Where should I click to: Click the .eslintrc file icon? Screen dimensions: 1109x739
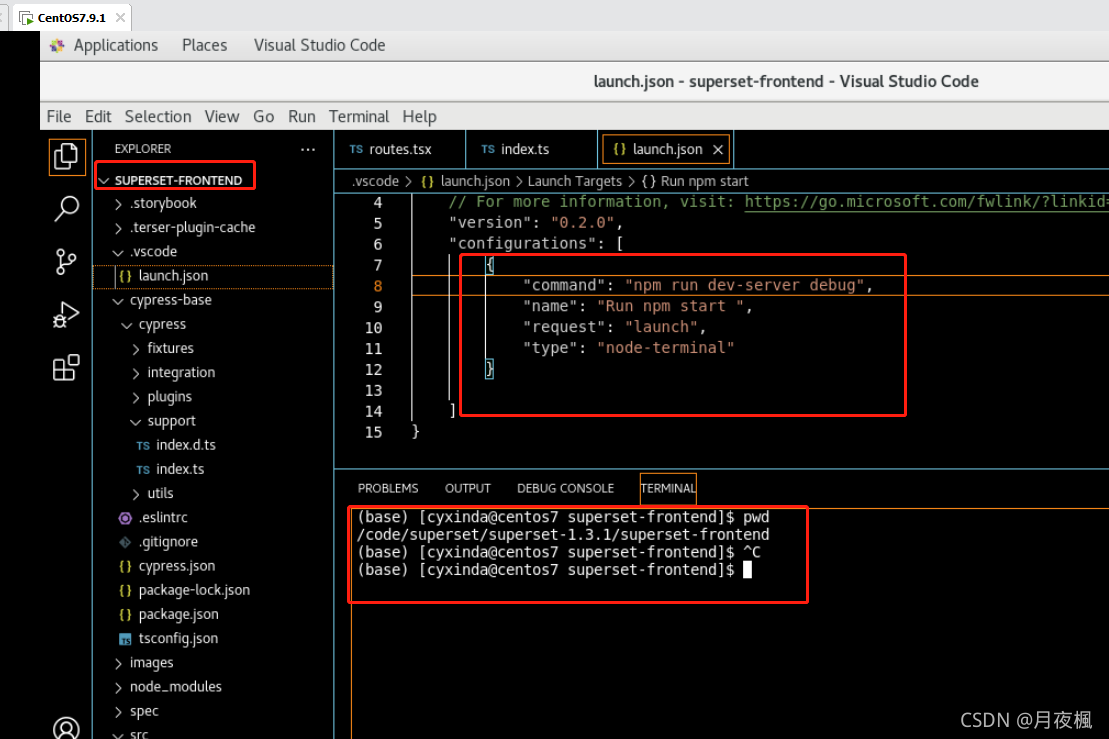tap(125, 518)
